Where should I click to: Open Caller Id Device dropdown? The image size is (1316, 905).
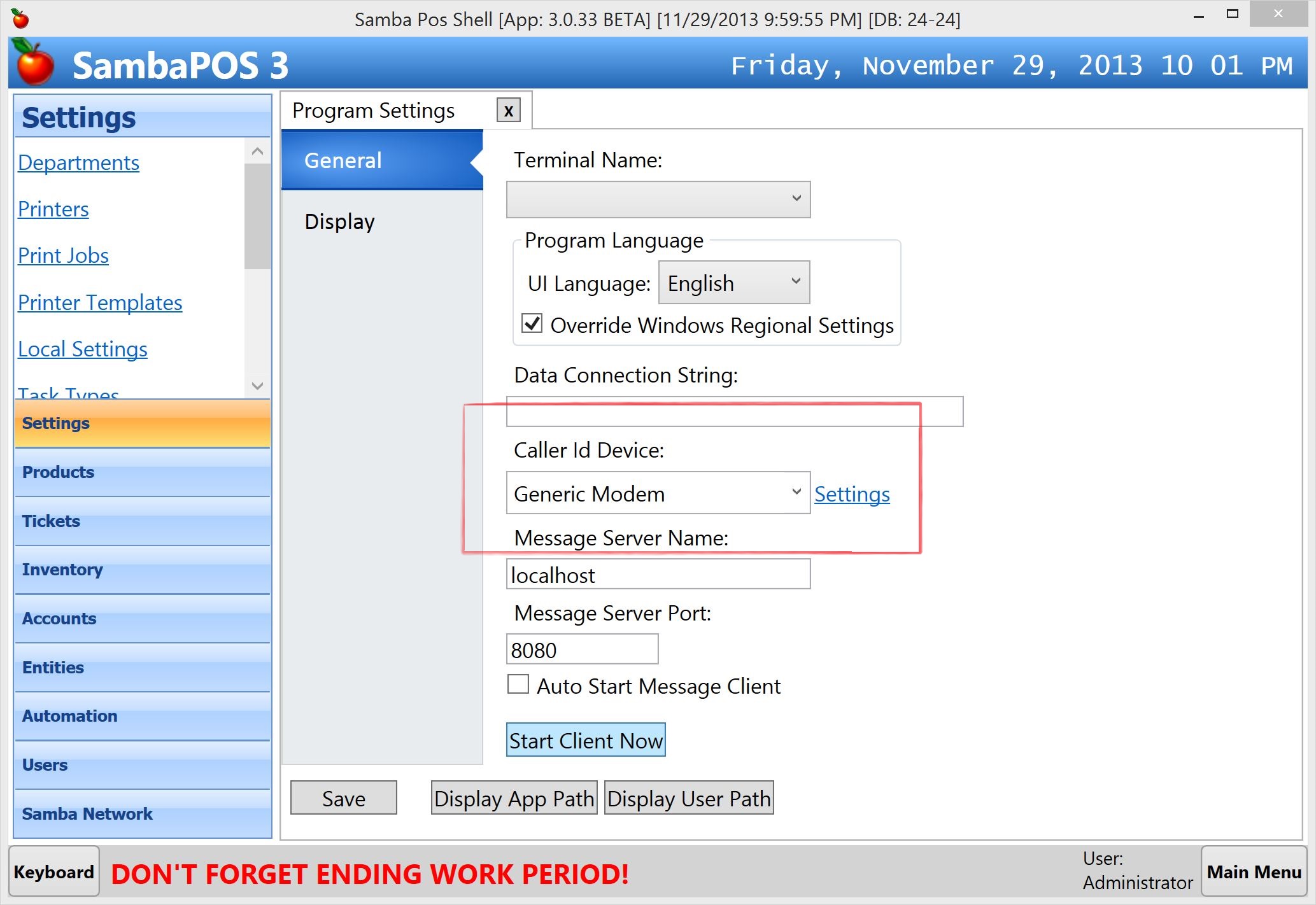pyautogui.click(x=658, y=493)
